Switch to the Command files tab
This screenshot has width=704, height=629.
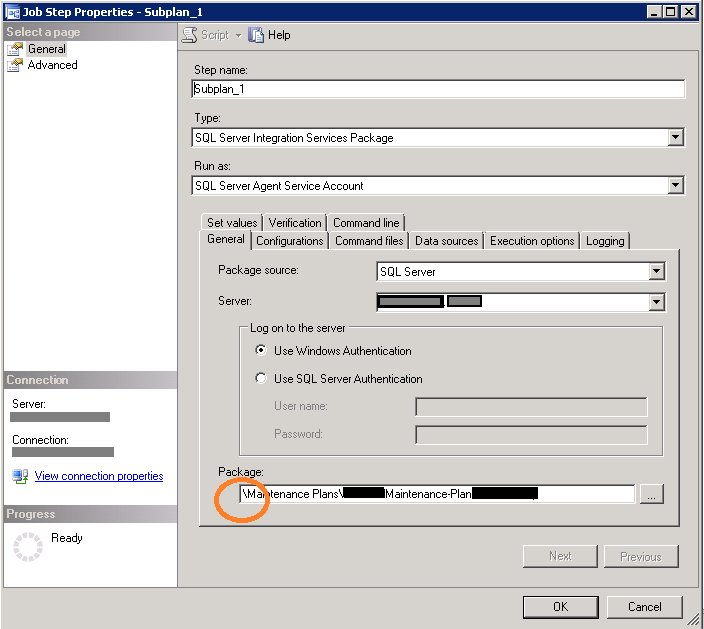point(369,241)
